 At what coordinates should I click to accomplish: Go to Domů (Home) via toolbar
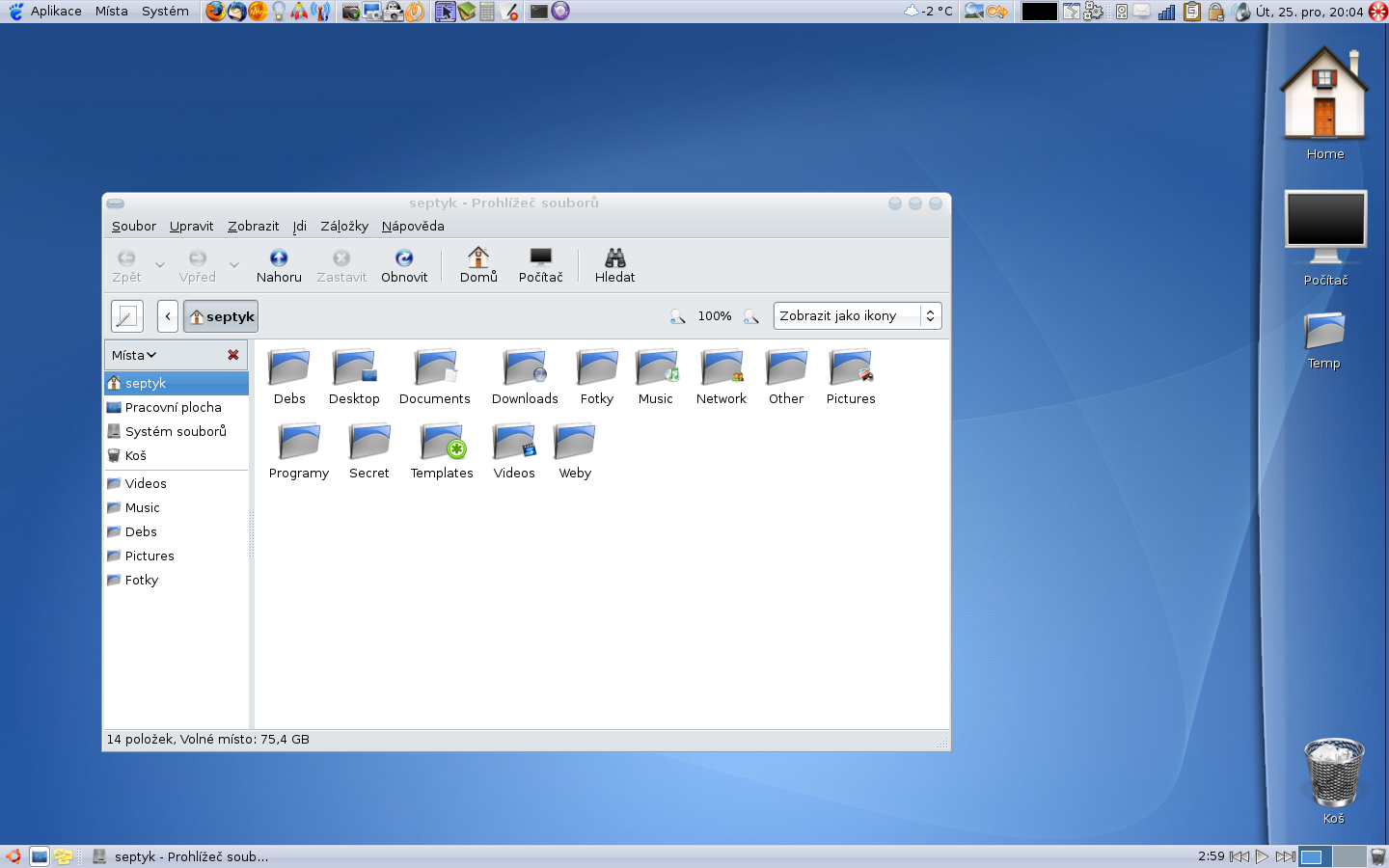click(478, 265)
